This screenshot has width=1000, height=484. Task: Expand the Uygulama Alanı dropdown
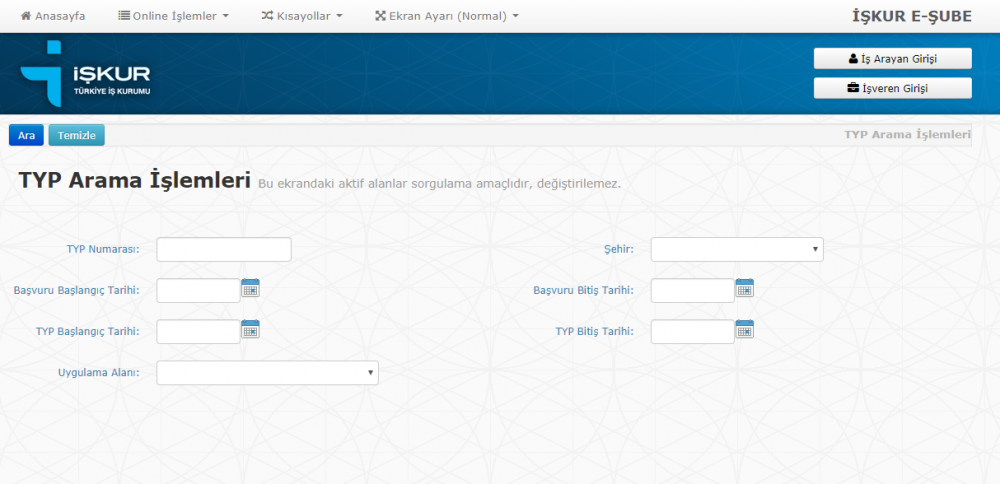tap(267, 373)
